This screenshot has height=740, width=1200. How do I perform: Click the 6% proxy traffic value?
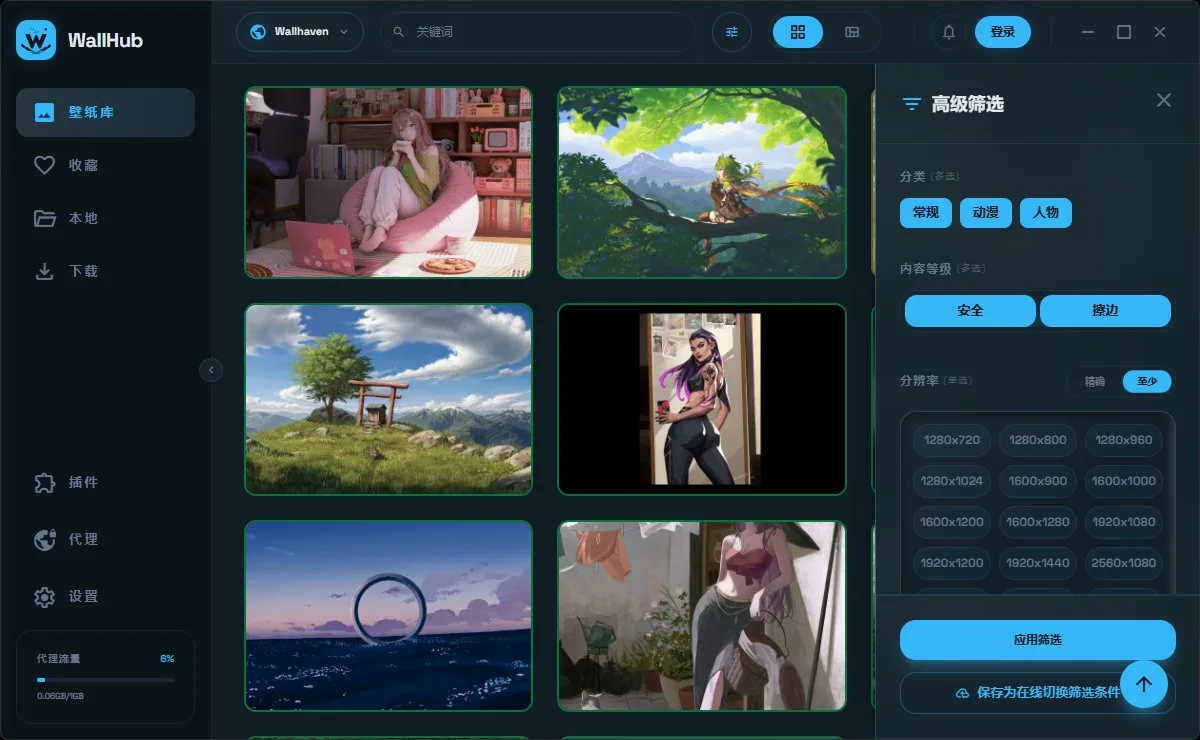pyautogui.click(x=167, y=659)
